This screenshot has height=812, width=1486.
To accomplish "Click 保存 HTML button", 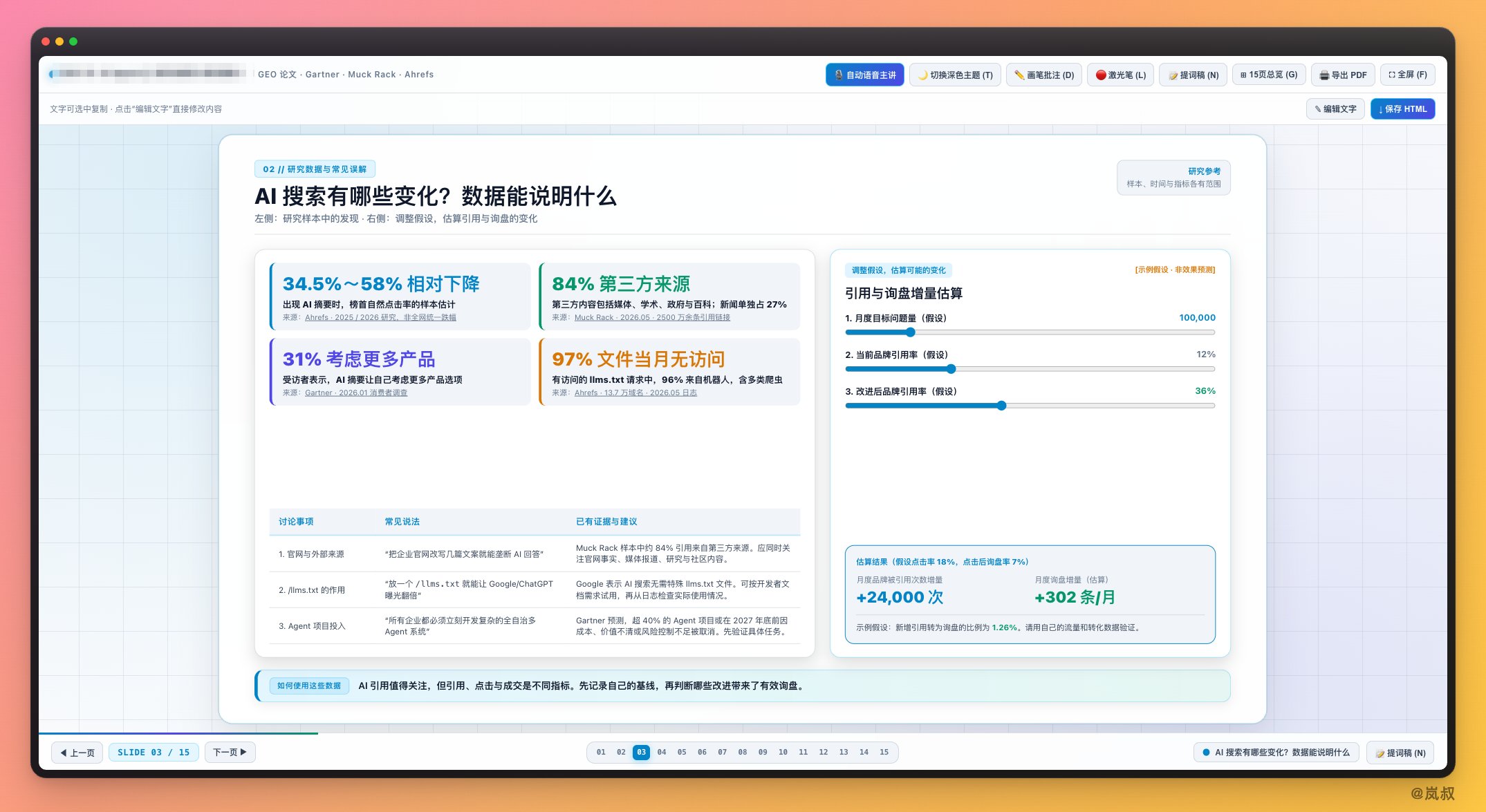I will tap(1402, 108).
